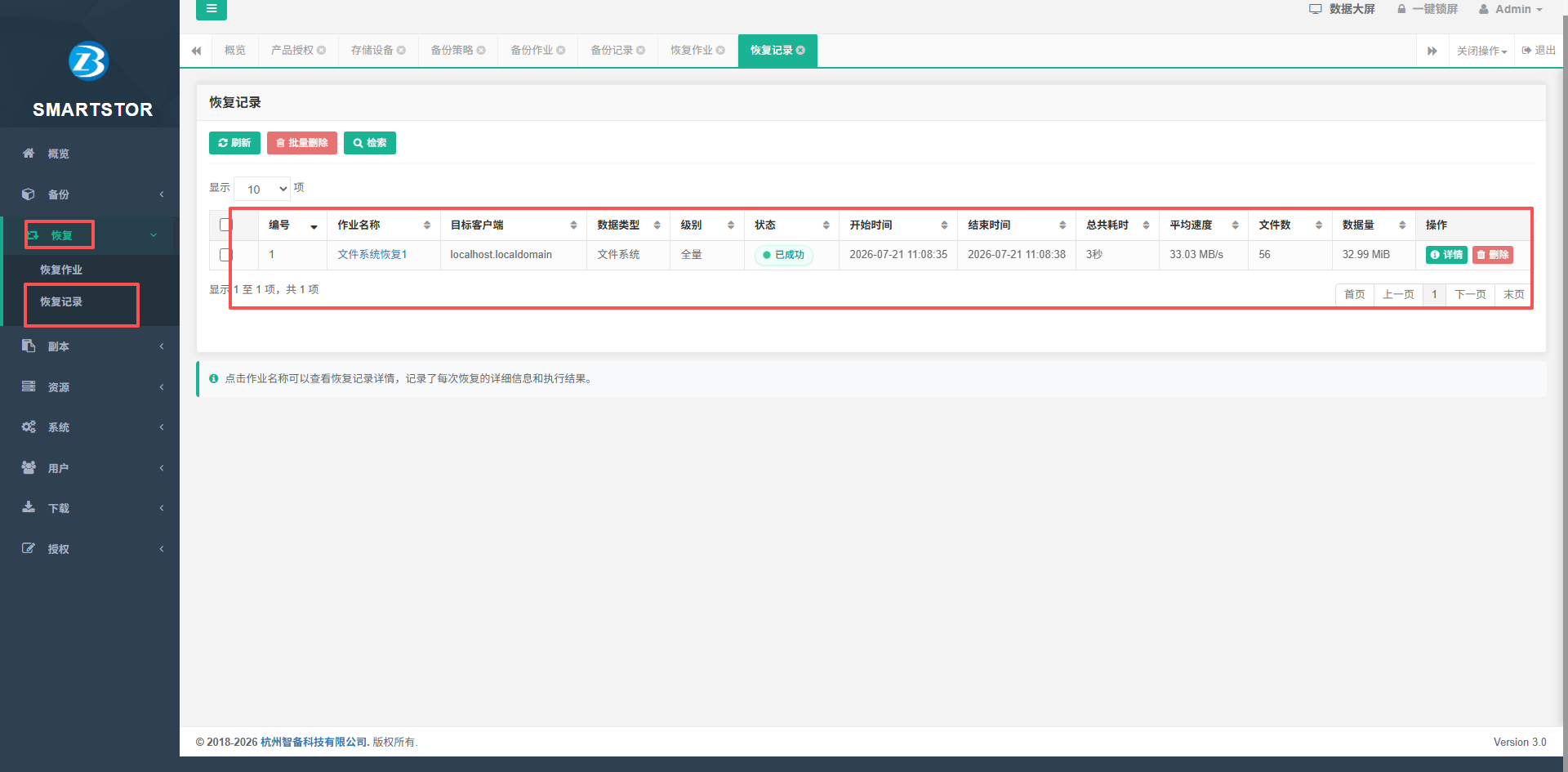This screenshot has height=772, width=1568.
Task: Open the 关闭操作 dropdown
Action: (x=1481, y=51)
